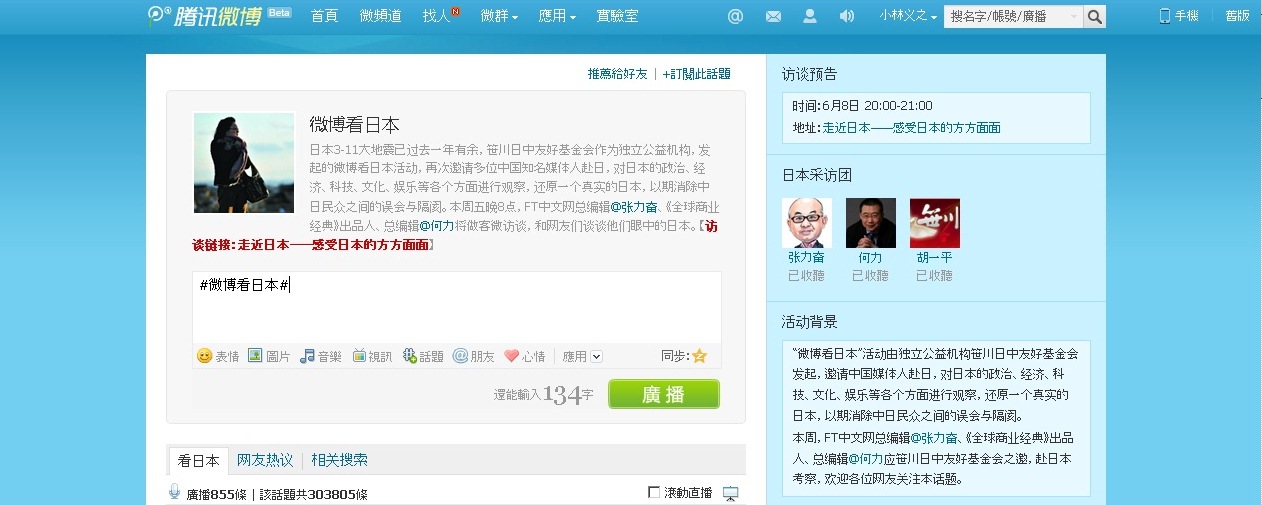Expand the 應用 menu in top navigation
Image resolution: width=1262 pixels, height=505 pixels.
557,16
